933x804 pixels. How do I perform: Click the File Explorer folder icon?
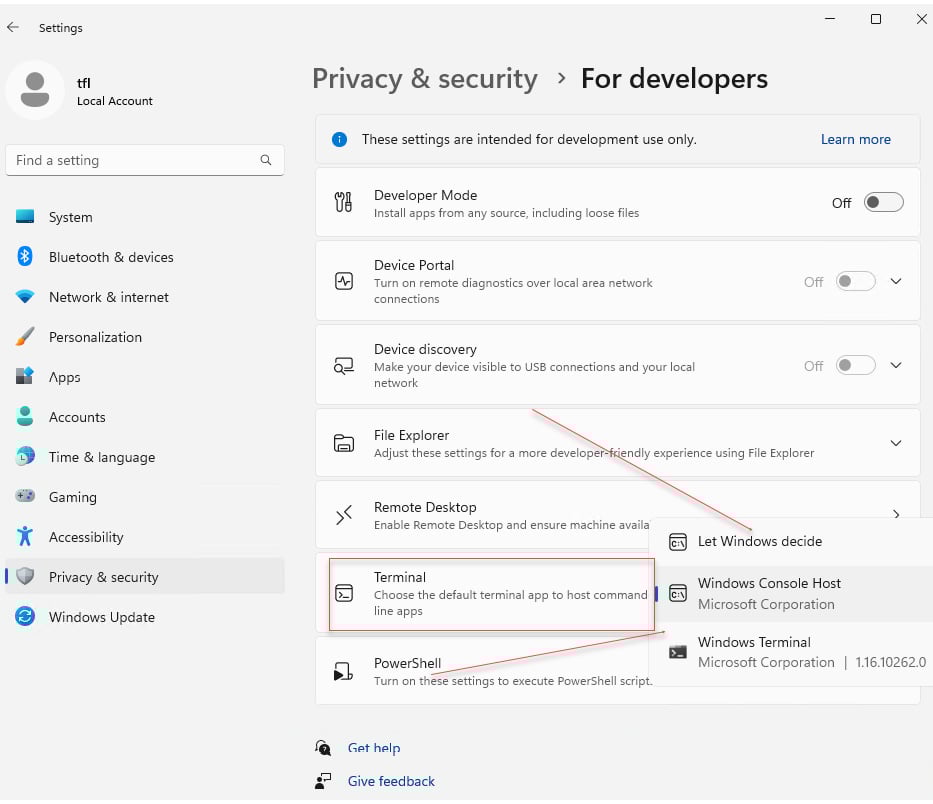344,443
